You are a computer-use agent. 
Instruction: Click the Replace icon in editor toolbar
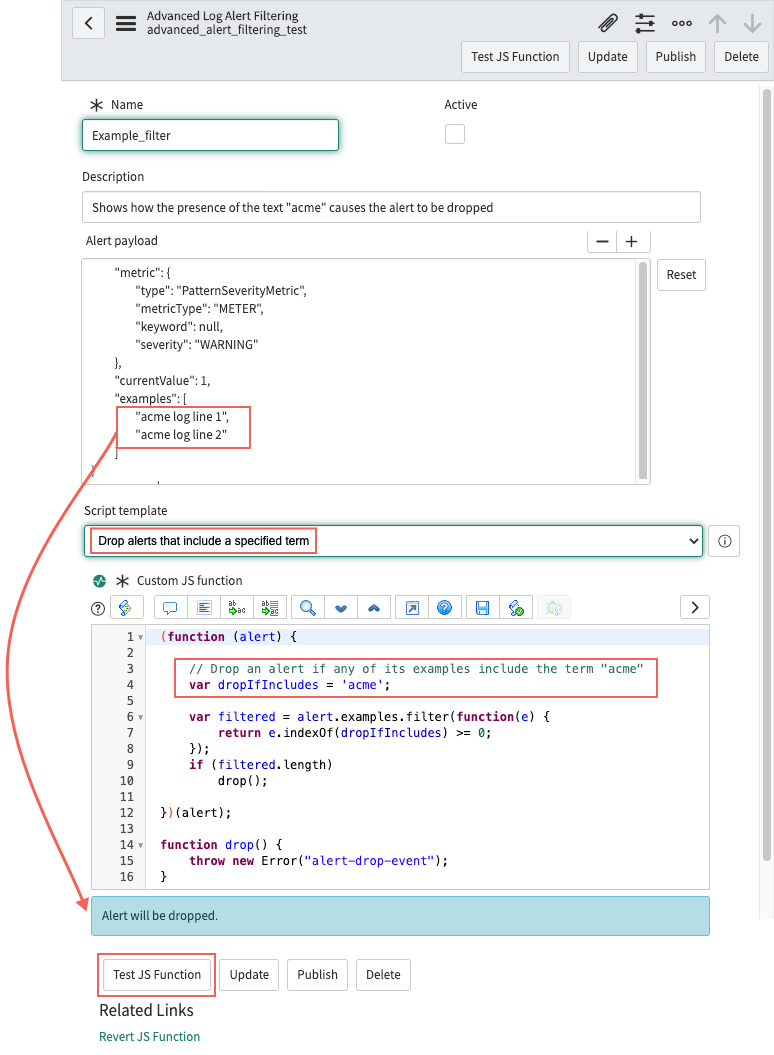coord(237,608)
